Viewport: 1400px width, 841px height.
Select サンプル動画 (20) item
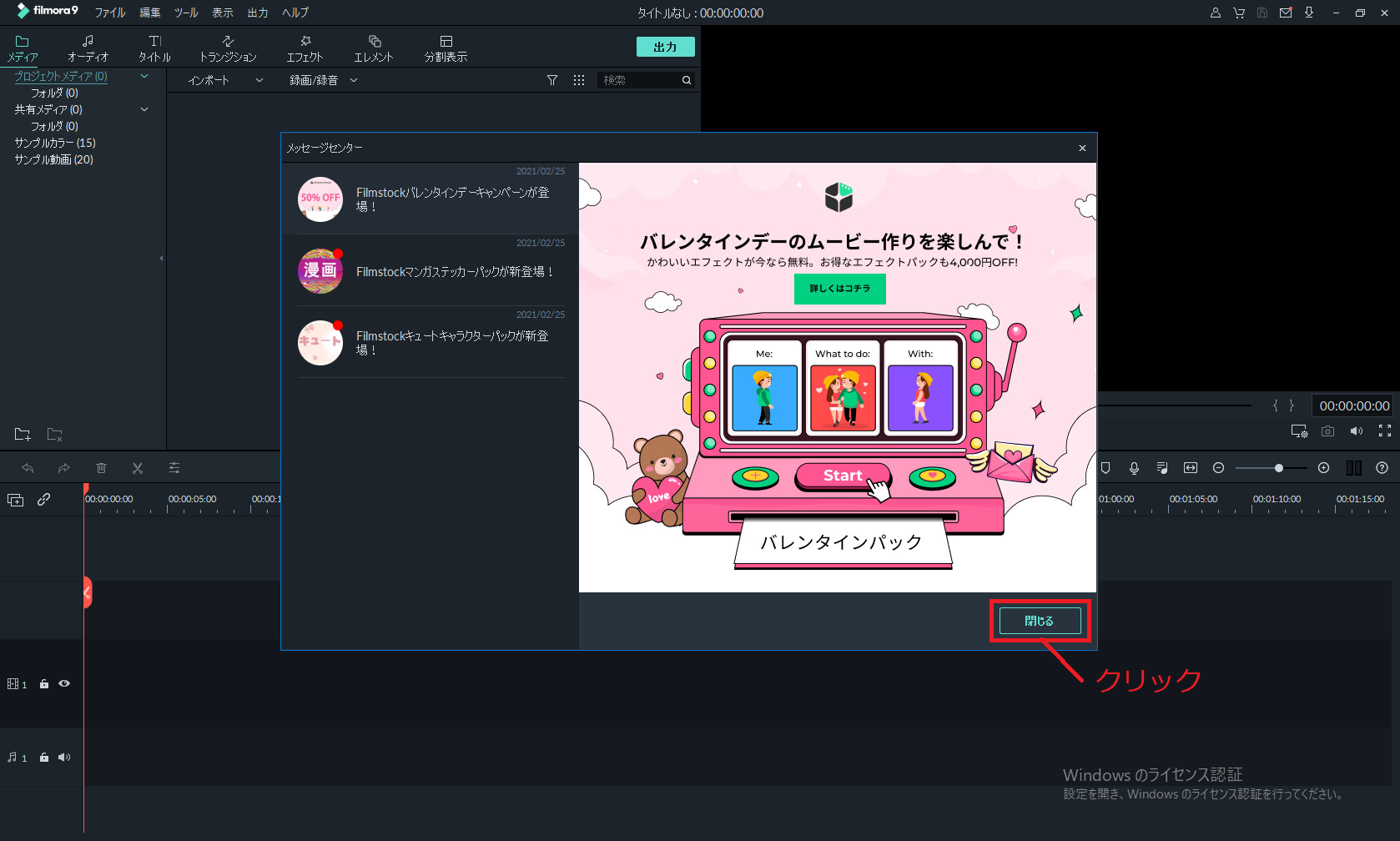(x=53, y=159)
